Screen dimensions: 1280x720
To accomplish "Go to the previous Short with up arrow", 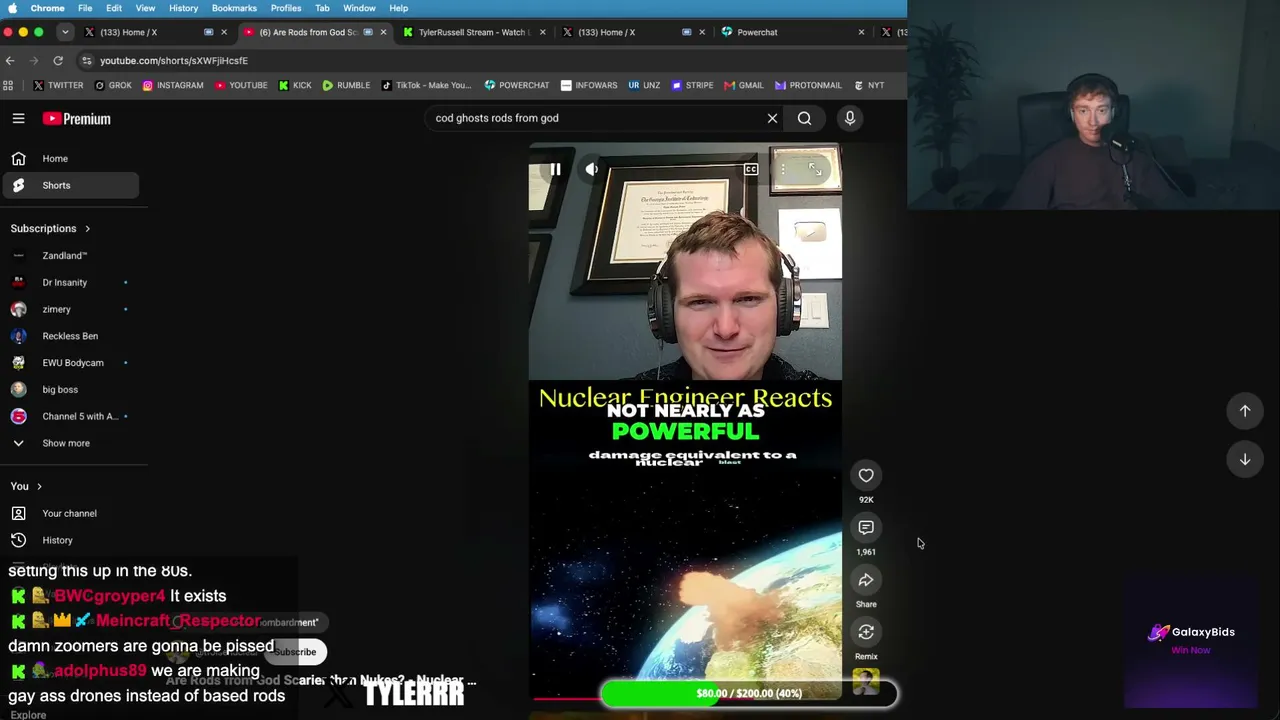I will click(1245, 411).
